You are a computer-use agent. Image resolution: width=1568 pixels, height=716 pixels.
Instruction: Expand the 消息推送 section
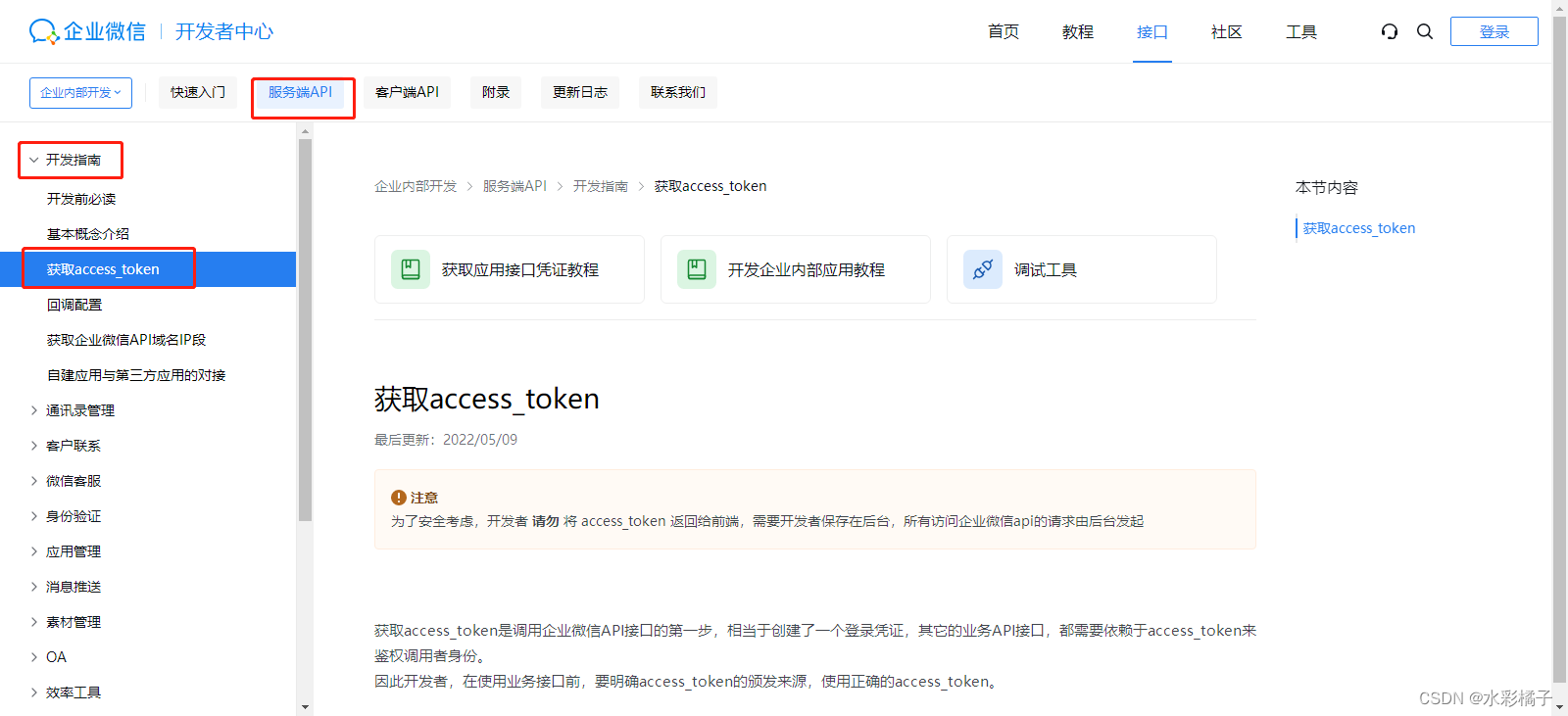click(x=34, y=587)
